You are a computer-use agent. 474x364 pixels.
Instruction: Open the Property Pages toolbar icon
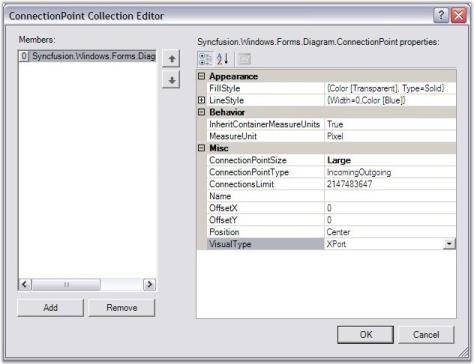point(244,59)
